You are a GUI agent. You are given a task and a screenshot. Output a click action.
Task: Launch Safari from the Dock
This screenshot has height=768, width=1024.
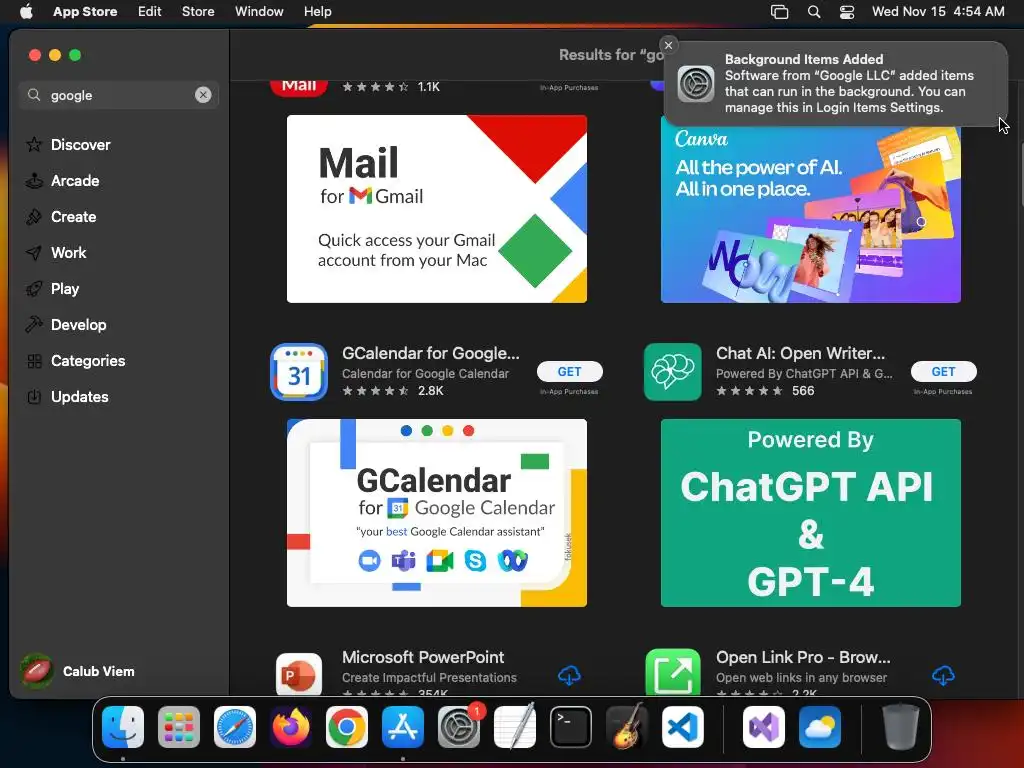(x=235, y=727)
